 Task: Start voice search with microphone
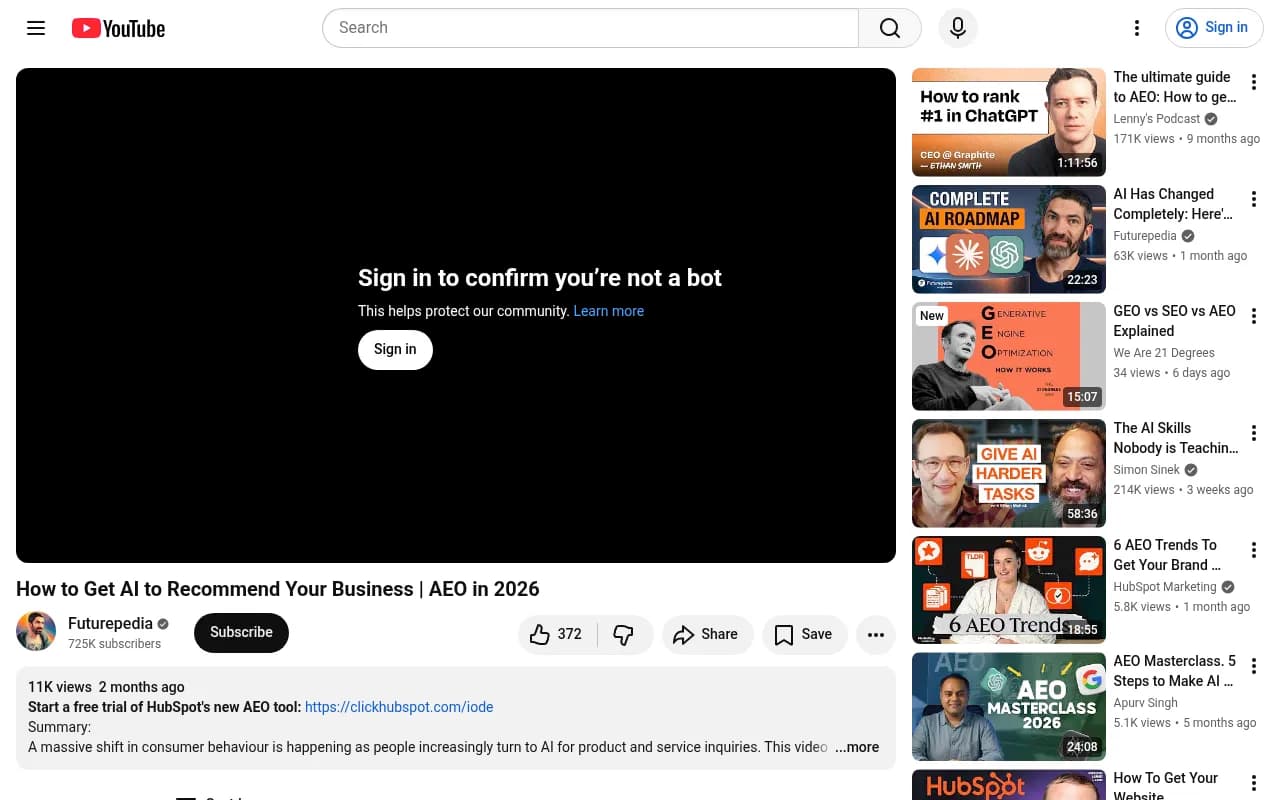[958, 28]
